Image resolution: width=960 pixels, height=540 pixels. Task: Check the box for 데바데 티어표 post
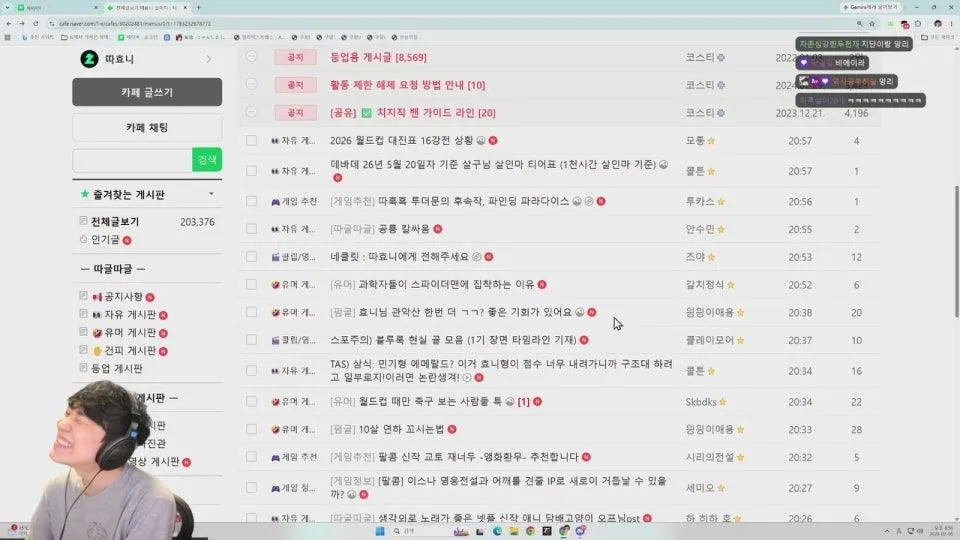[252, 171]
